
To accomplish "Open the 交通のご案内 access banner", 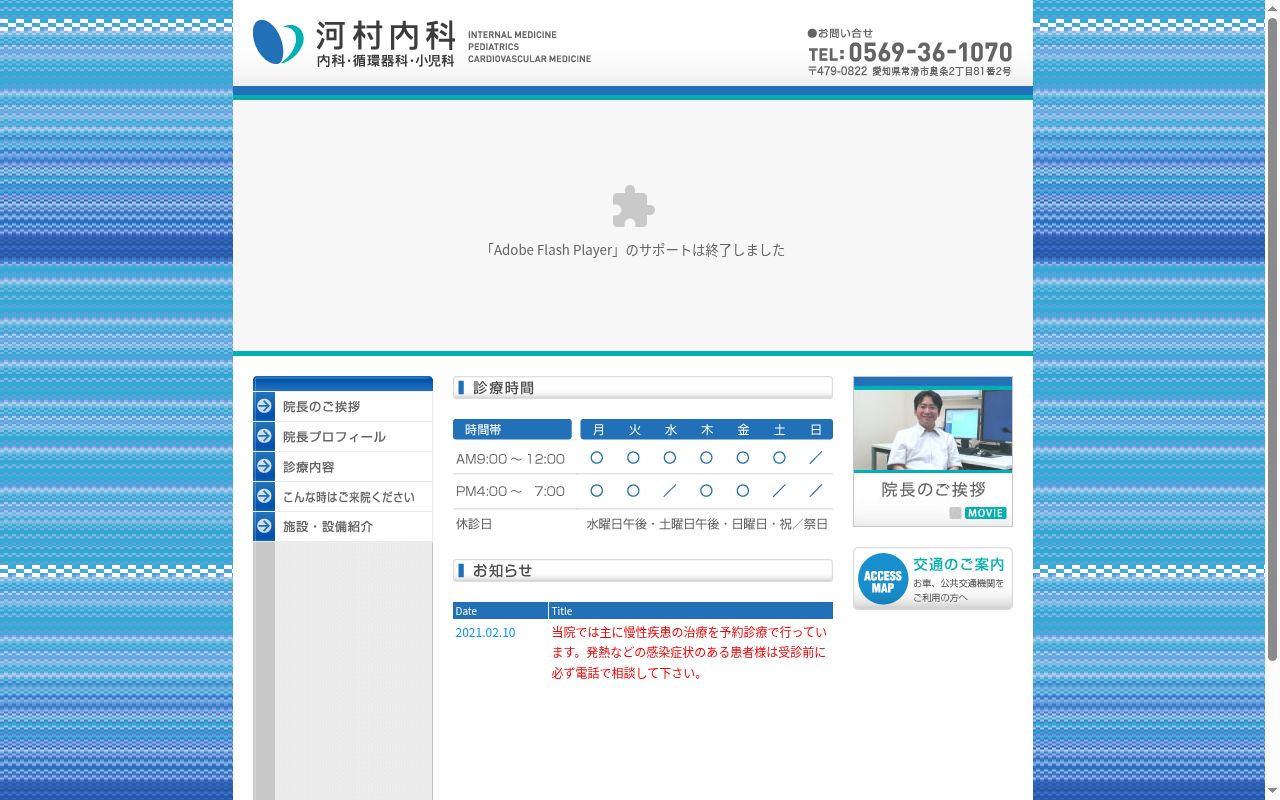I will tap(933, 579).
